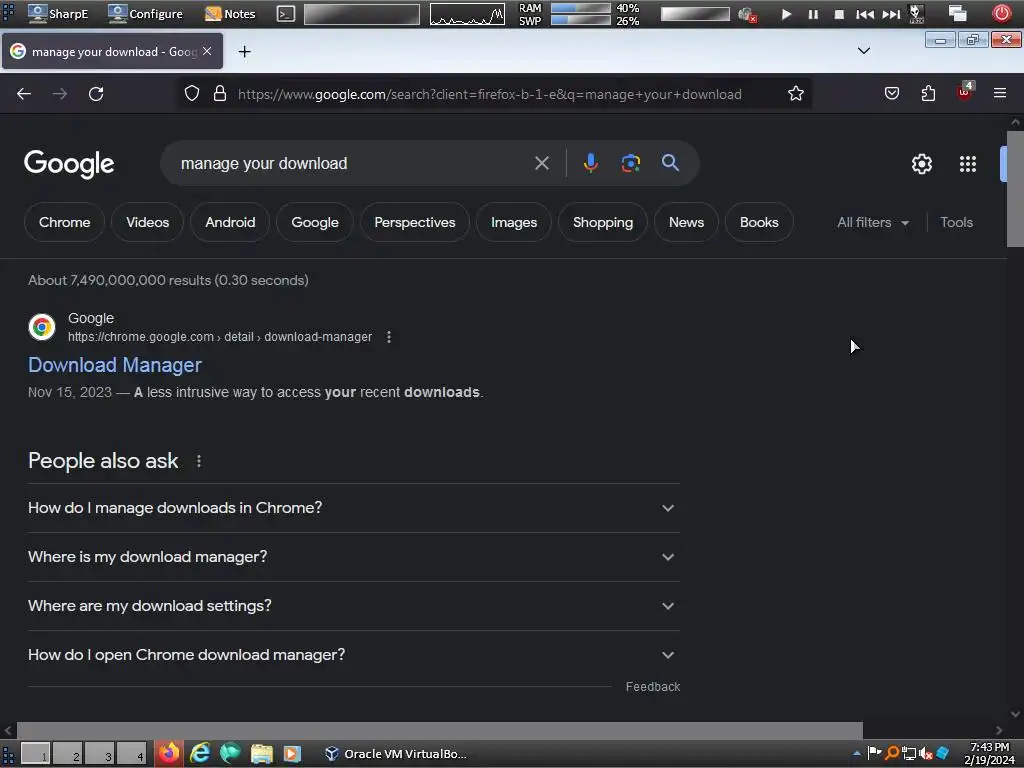Open the Download Manager result link

(x=115, y=365)
